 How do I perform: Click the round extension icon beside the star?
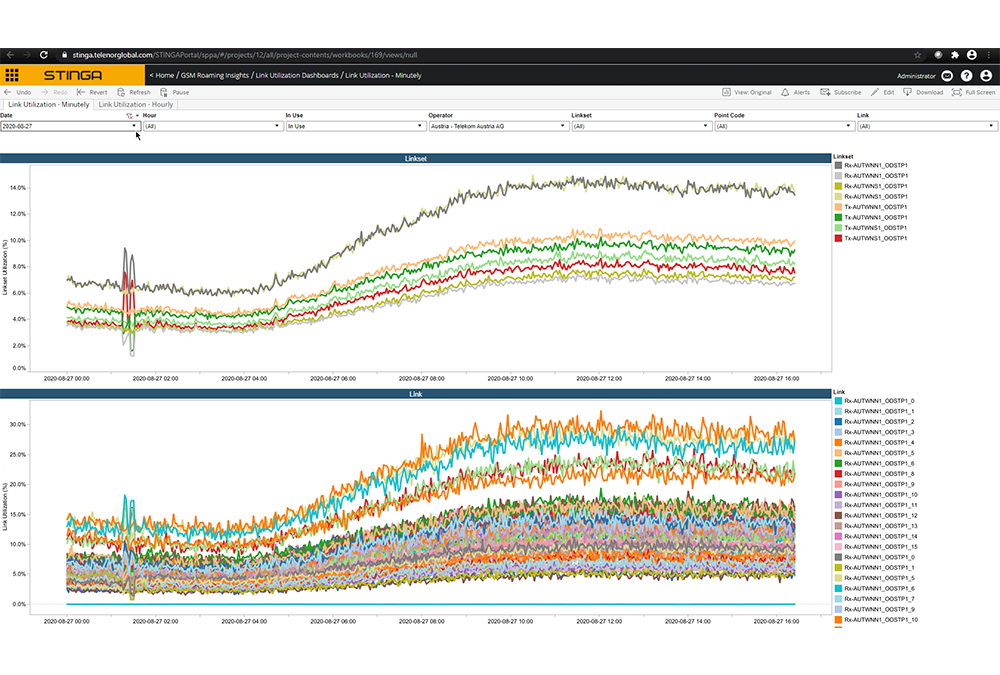tap(938, 55)
